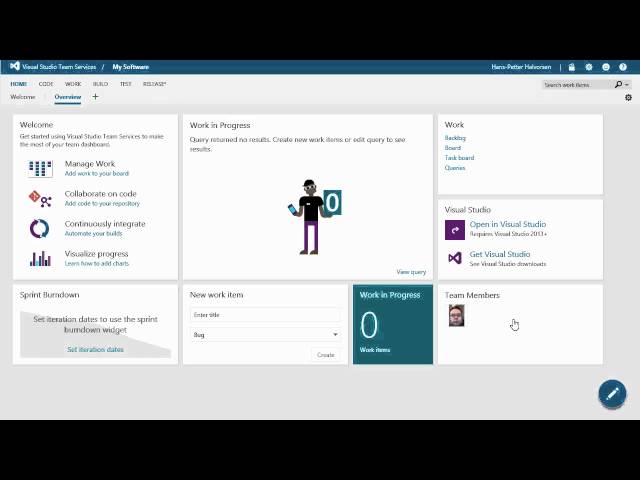Click the Continuously integrate cycle icon
The width and height of the screenshot is (640, 480).
click(x=40, y=229)
